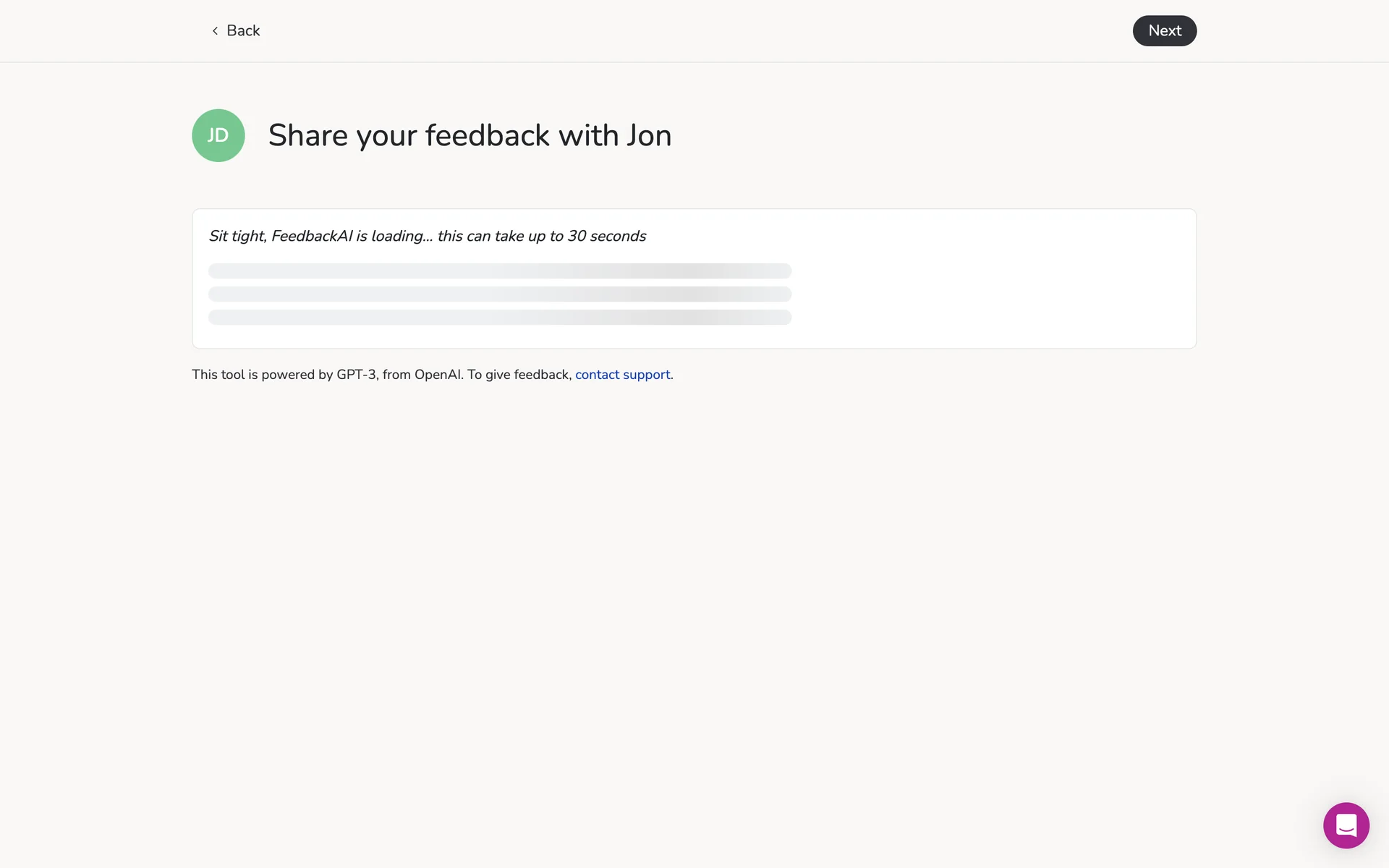Image resolution: width=1389 pixels, height=868 pixels.
Task: Click the second loading skeleton bar
Action: (499, 294)
